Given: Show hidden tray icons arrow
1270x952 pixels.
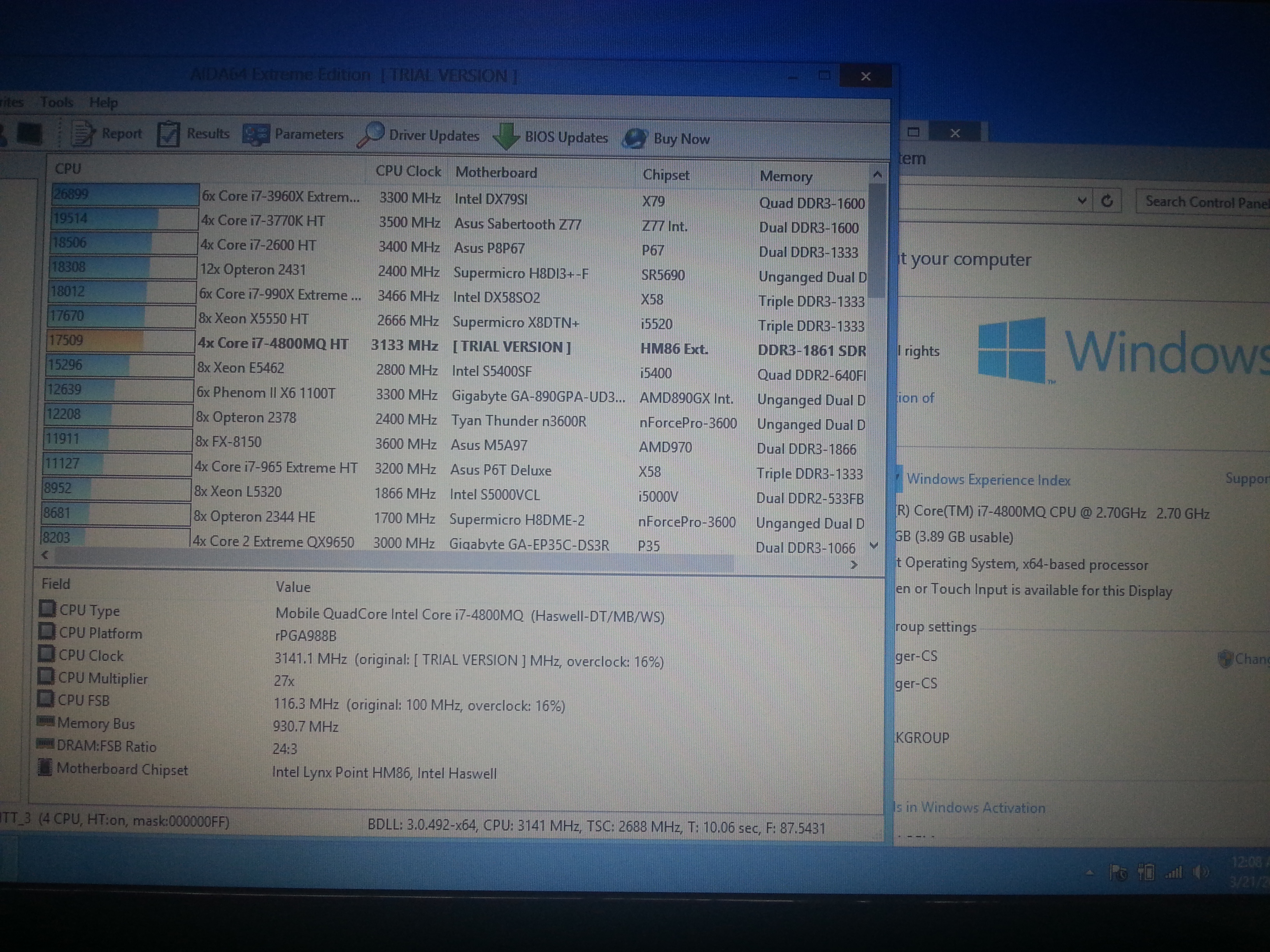Looking at the screenshot, I should (1090, 873).
